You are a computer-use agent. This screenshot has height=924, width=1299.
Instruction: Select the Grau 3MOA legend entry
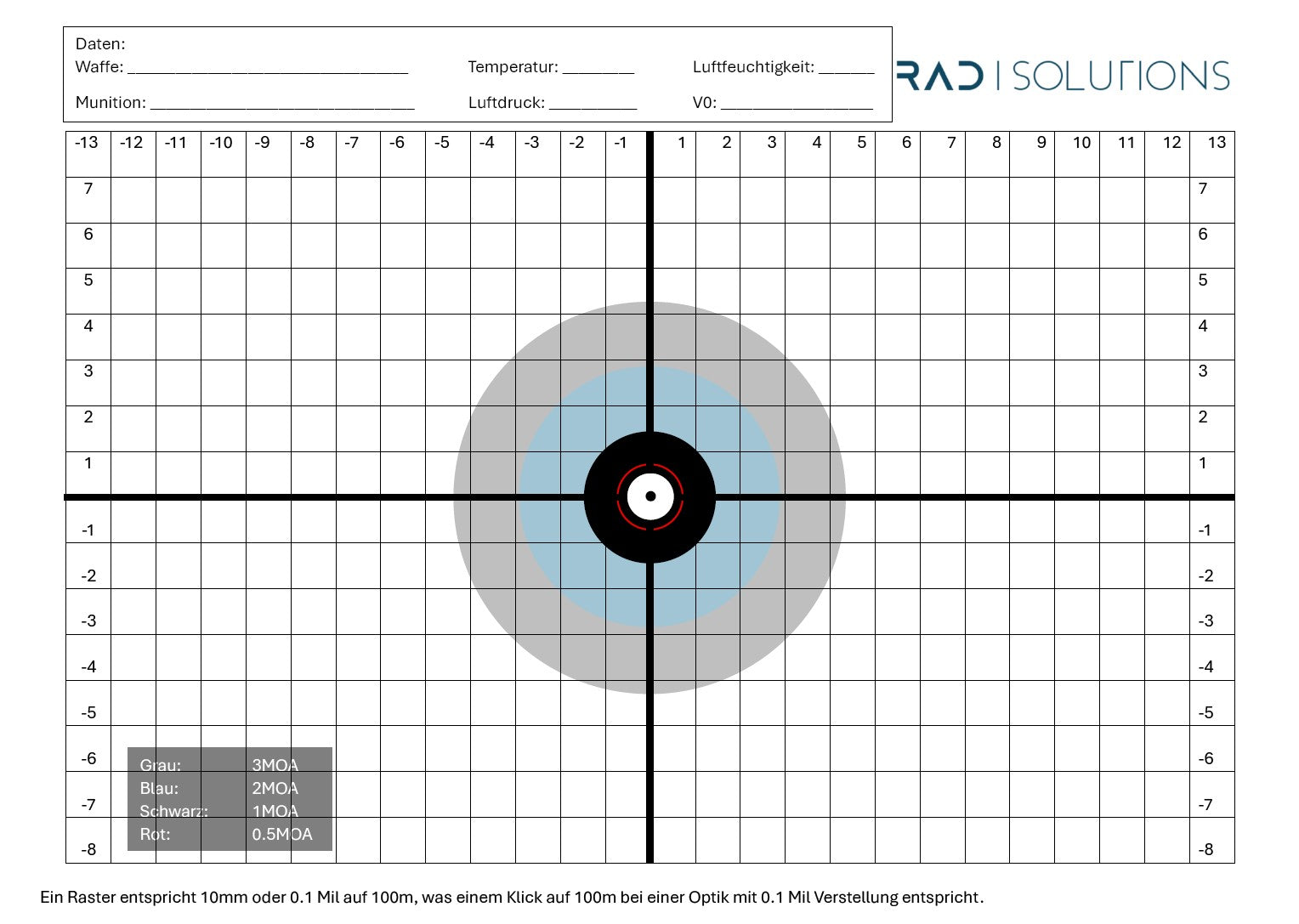pyautogui.click(x=219, y=765)
